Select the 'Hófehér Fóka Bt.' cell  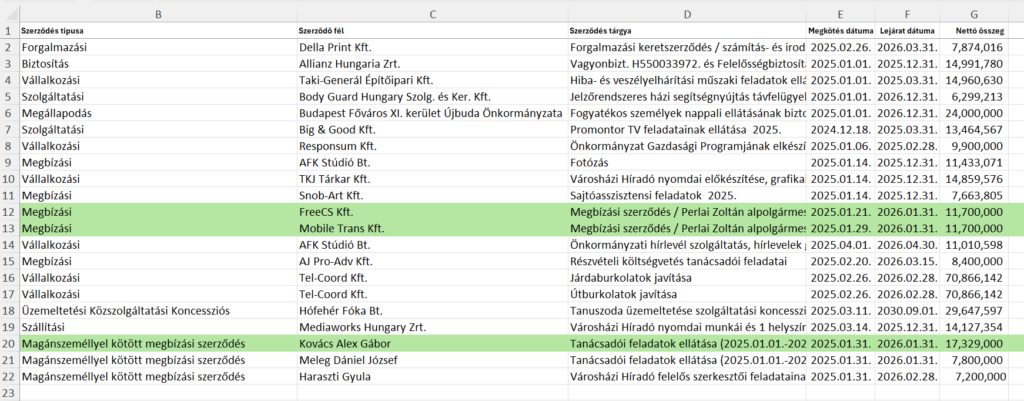point(432,311)
